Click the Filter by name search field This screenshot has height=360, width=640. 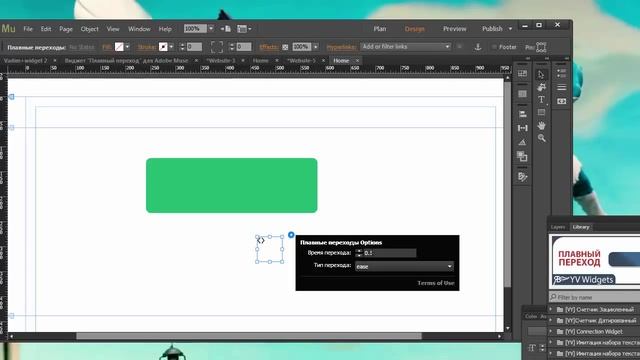click(x=594, y=297)
